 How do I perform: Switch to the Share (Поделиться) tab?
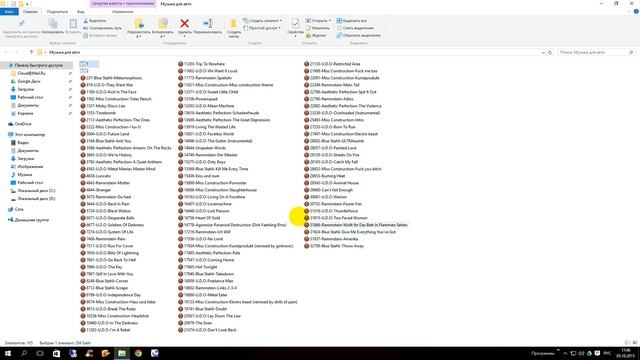[57, 11]
